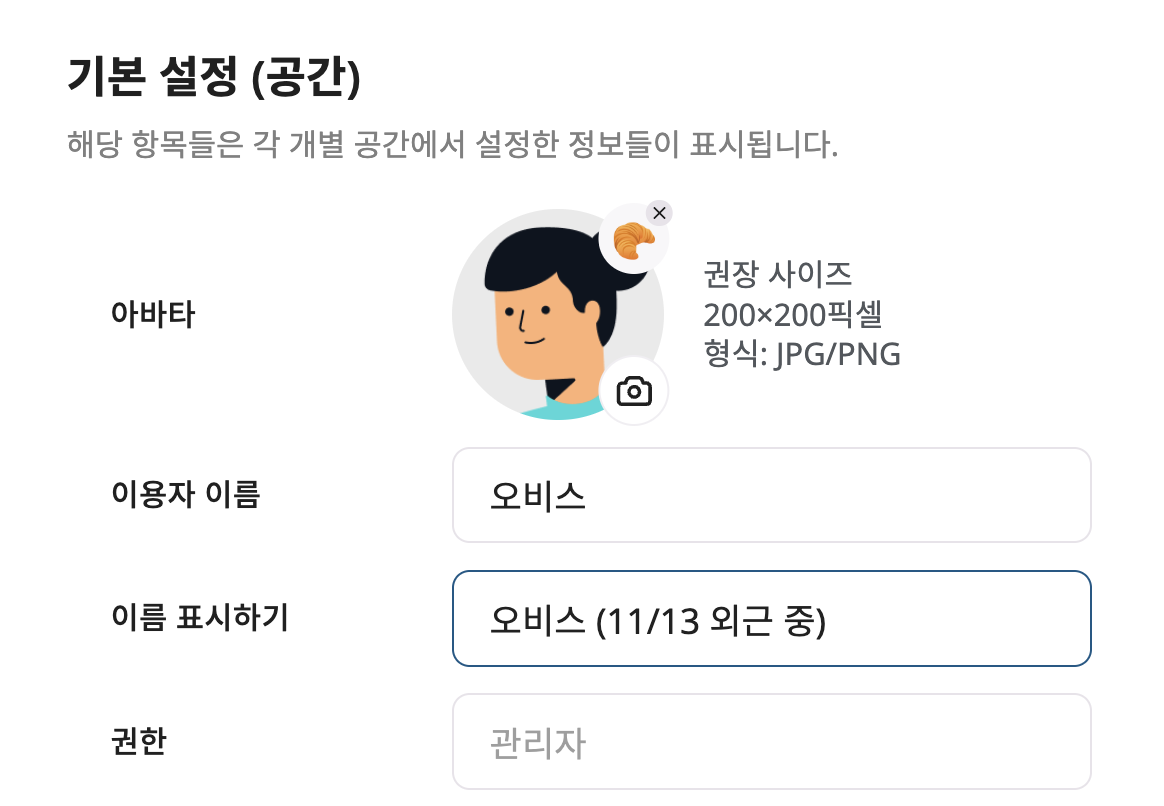Screen dimensions: 1164x806
Task: Select the 이용자 이름 field showing 오비스
Action: [770, 494]
